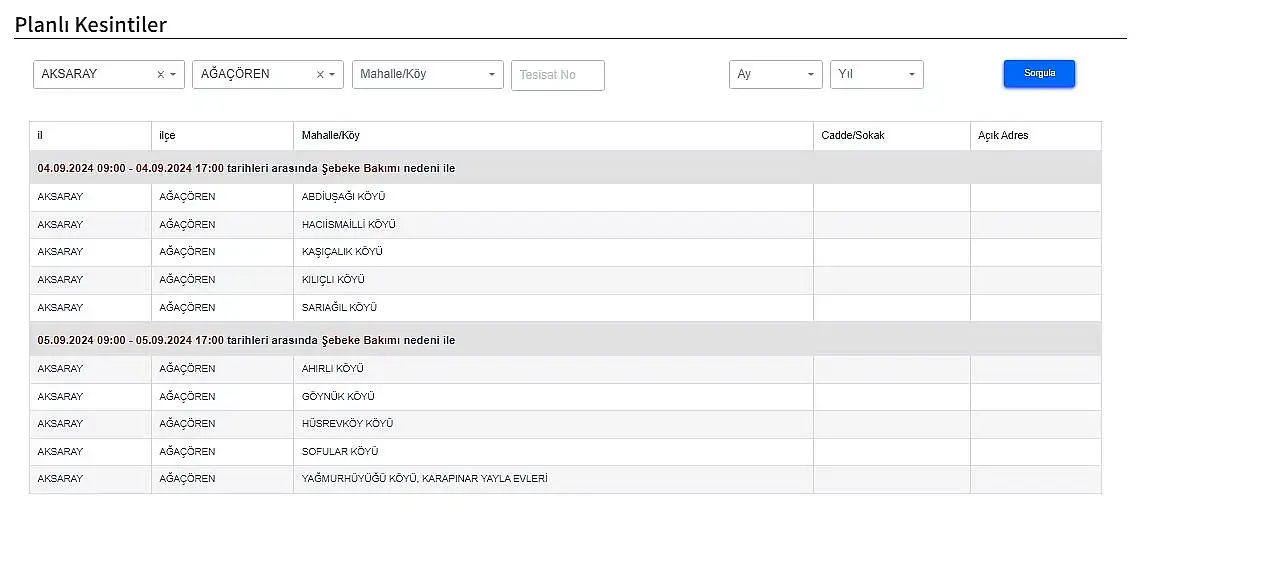Click the ilçe column header
1280x563 pixels.
coord(222,136)
